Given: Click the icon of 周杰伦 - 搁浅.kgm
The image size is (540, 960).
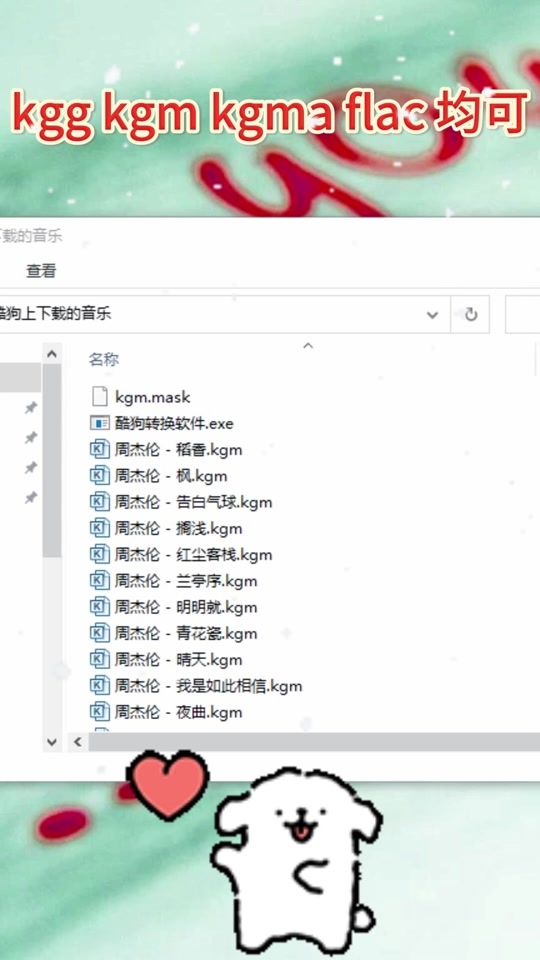Looking at the screenshot, I should (x=100, y=528).
